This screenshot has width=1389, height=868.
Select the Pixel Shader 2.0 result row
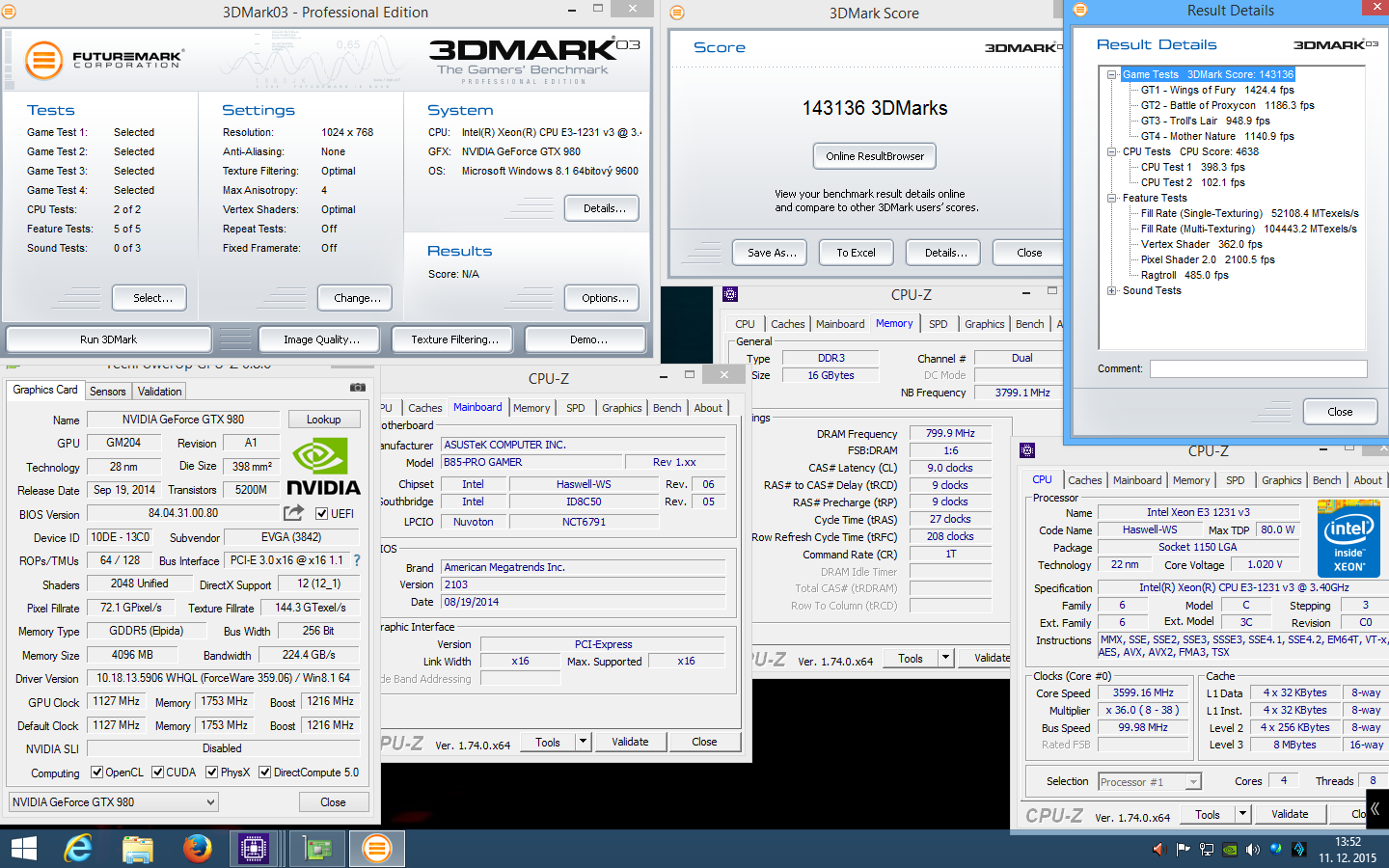click(1208, 259)
